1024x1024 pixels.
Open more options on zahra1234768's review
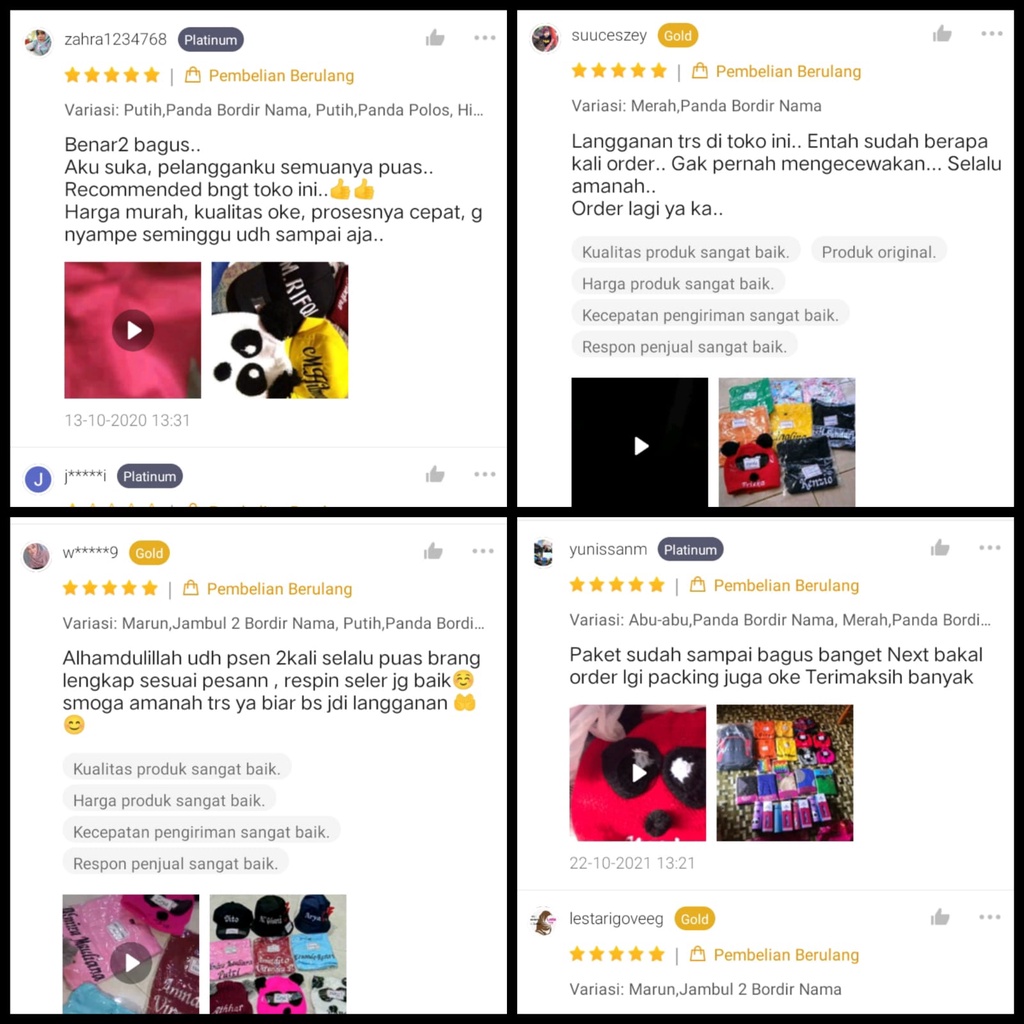point(485,38)
